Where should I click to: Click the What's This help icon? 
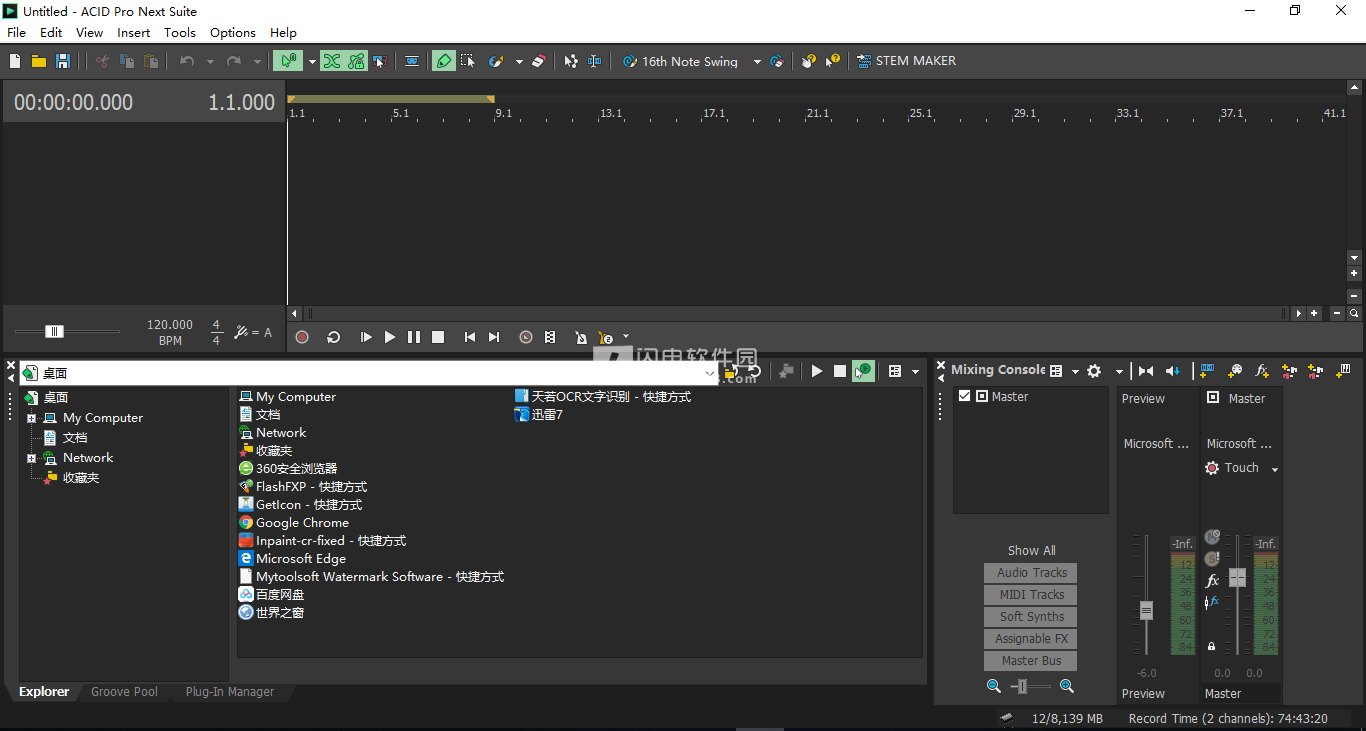point(833,61)
